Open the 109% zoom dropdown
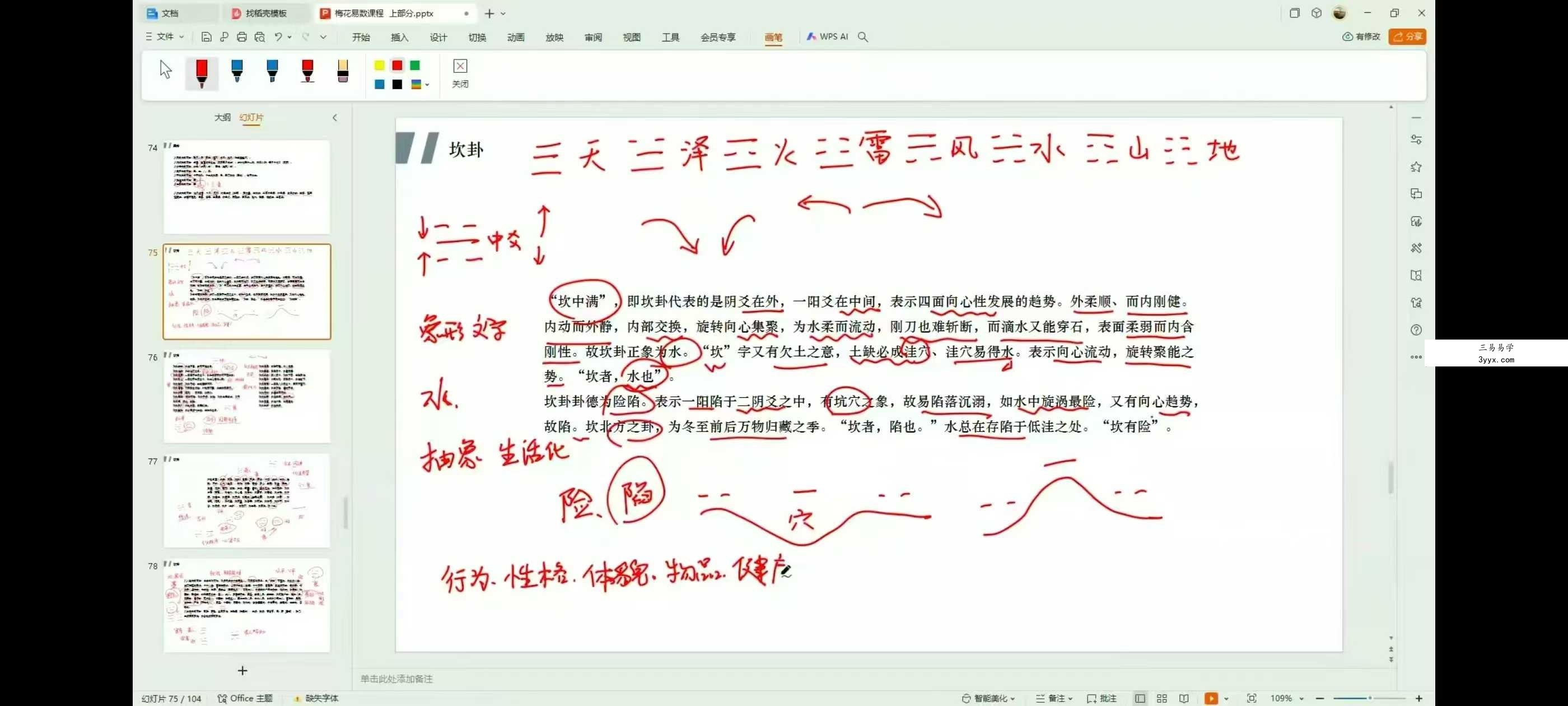1568x706 pixels. tap(1287, 698)
